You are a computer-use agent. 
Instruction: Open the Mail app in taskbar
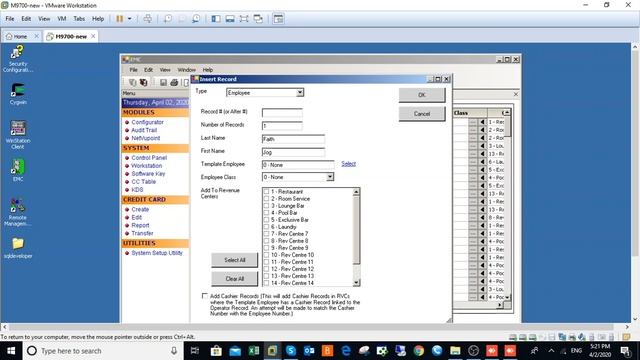click(235, 351)
